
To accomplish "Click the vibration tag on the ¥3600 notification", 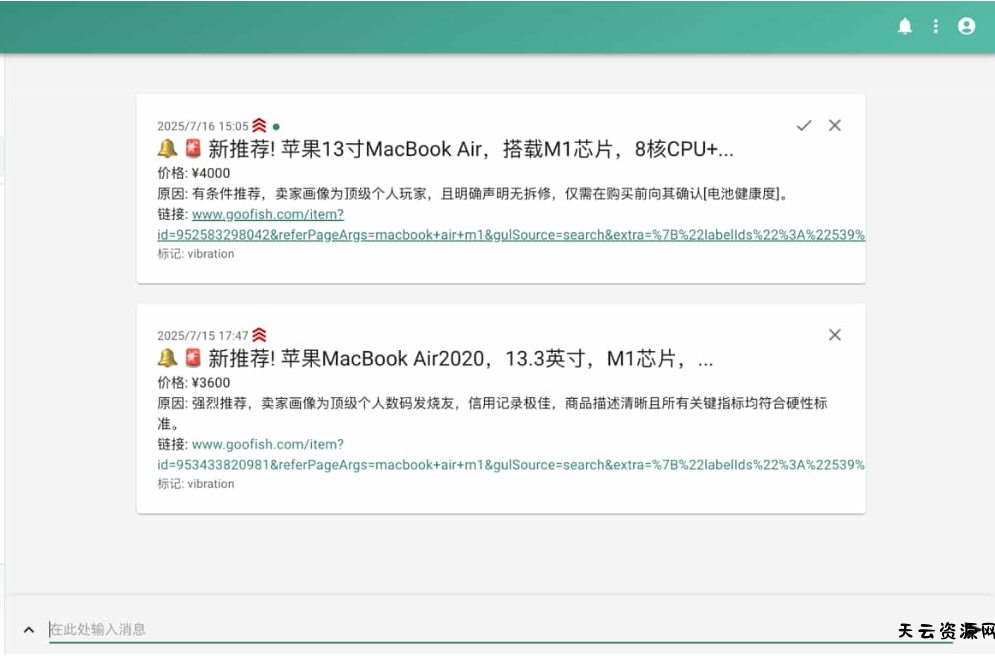I will pyautogui.click(x=210, y=484).
